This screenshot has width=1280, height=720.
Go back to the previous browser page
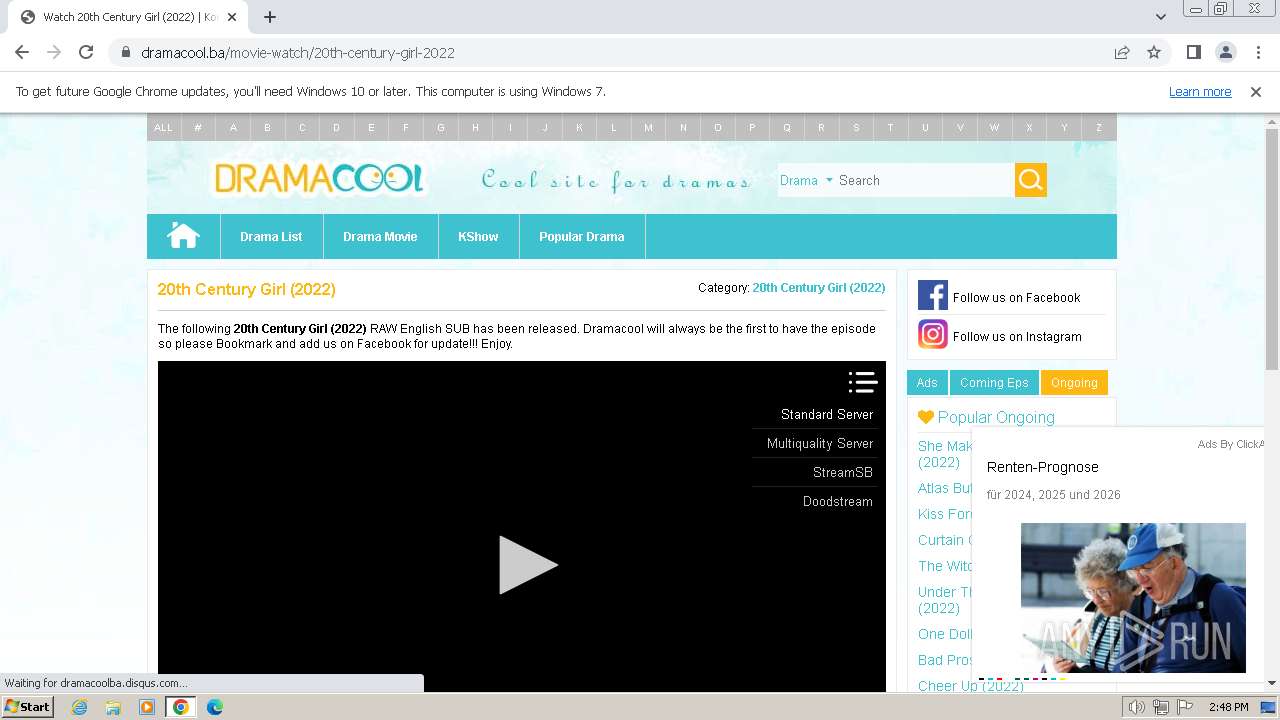[22, 52]
